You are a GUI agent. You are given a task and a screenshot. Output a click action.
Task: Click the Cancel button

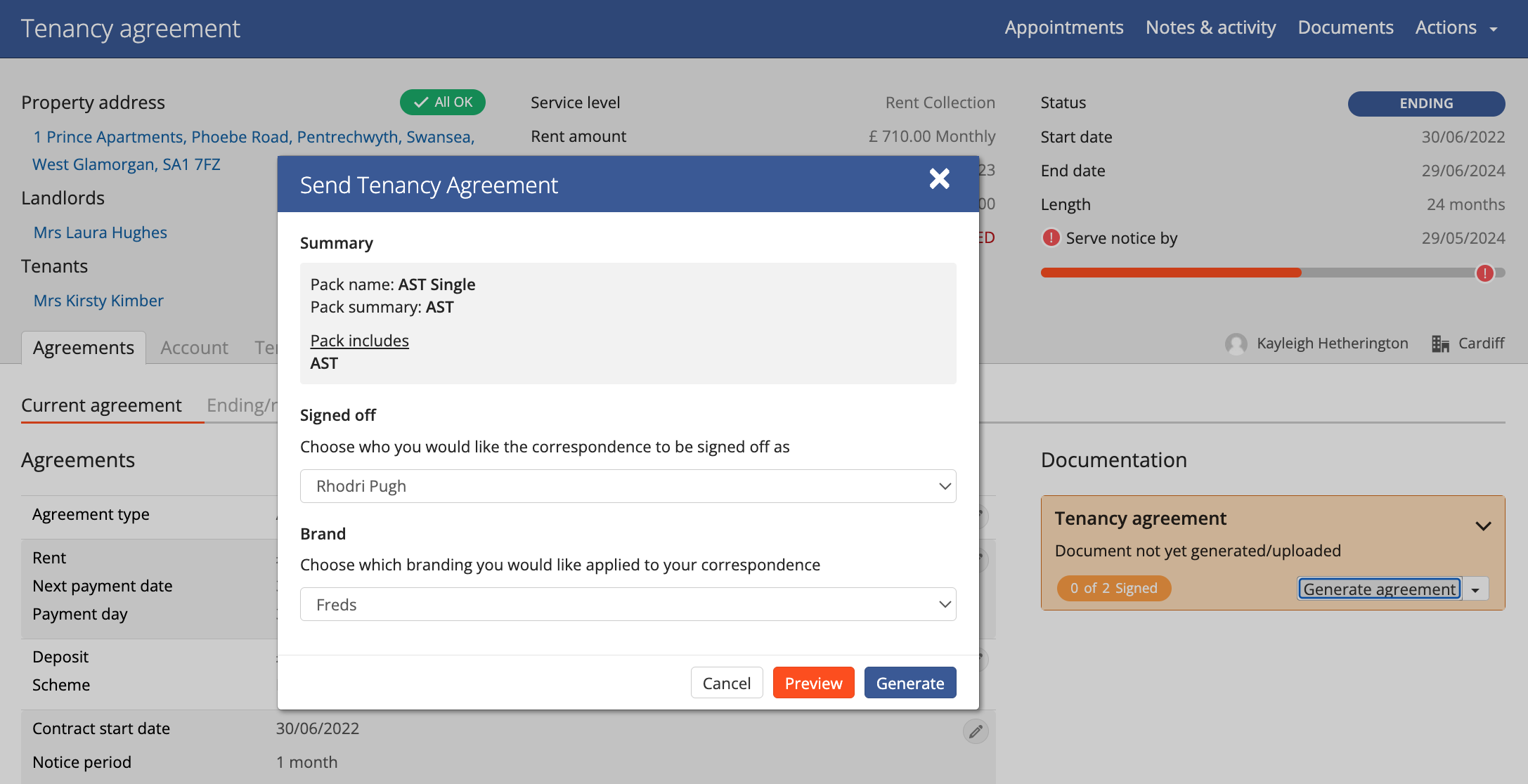click(726, 683)
